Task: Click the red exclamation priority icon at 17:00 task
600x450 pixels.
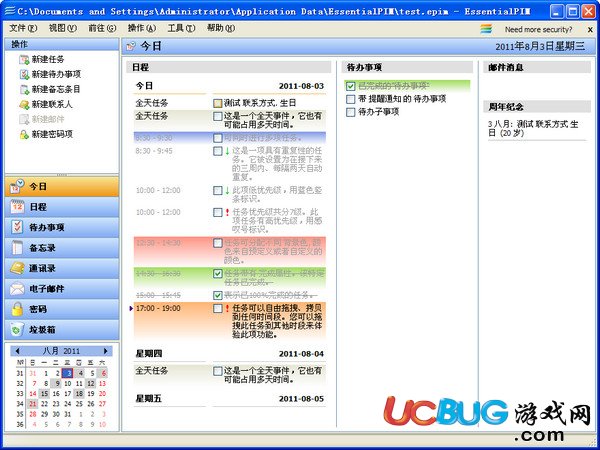Action: (x=227, y=308)
